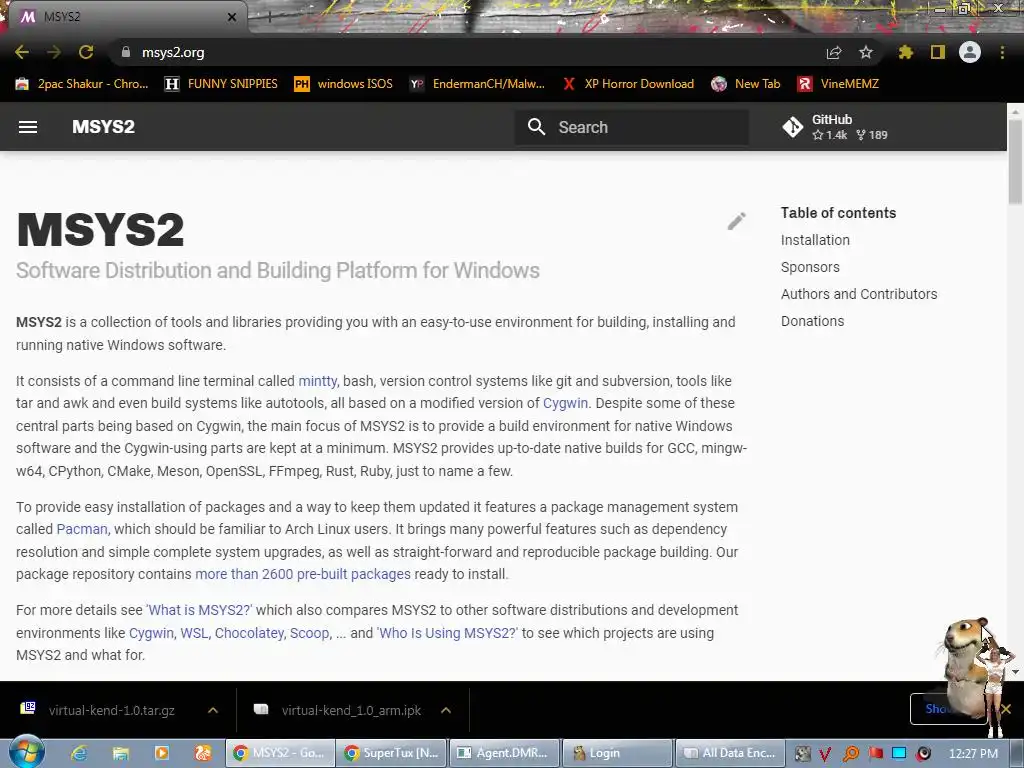
Task: Open the EndermanCH/Malw... bookmark
Action: 477,84
